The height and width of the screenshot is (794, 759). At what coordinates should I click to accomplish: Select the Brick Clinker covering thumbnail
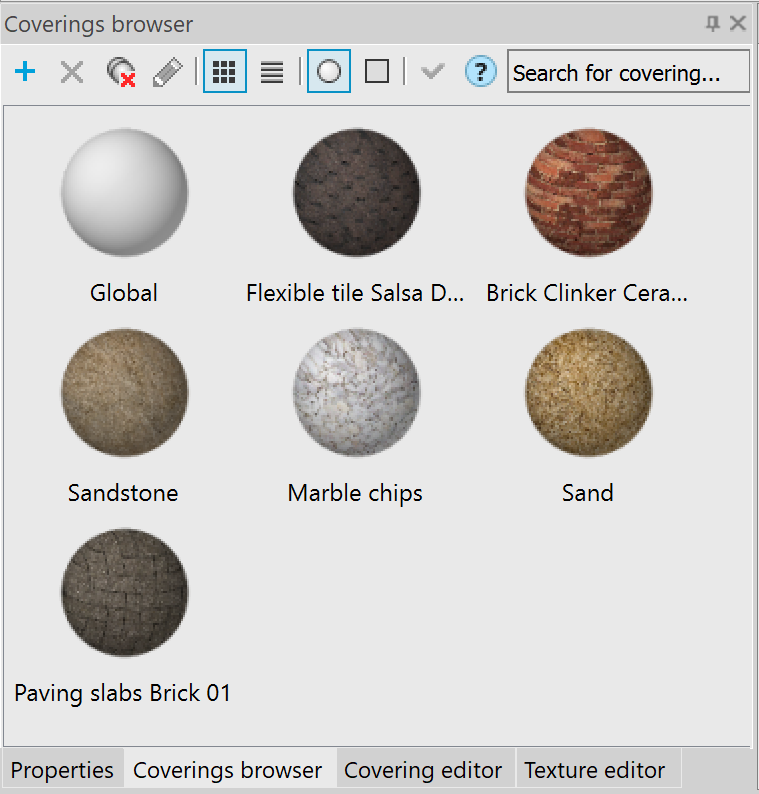tap(588, 192)
